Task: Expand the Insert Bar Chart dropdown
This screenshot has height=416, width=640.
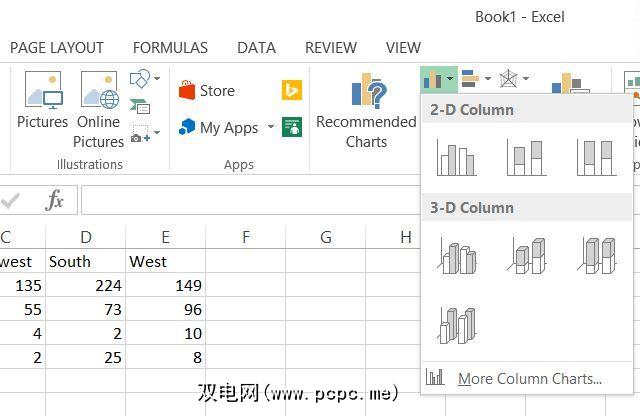Action: click(x=474, y=79)
